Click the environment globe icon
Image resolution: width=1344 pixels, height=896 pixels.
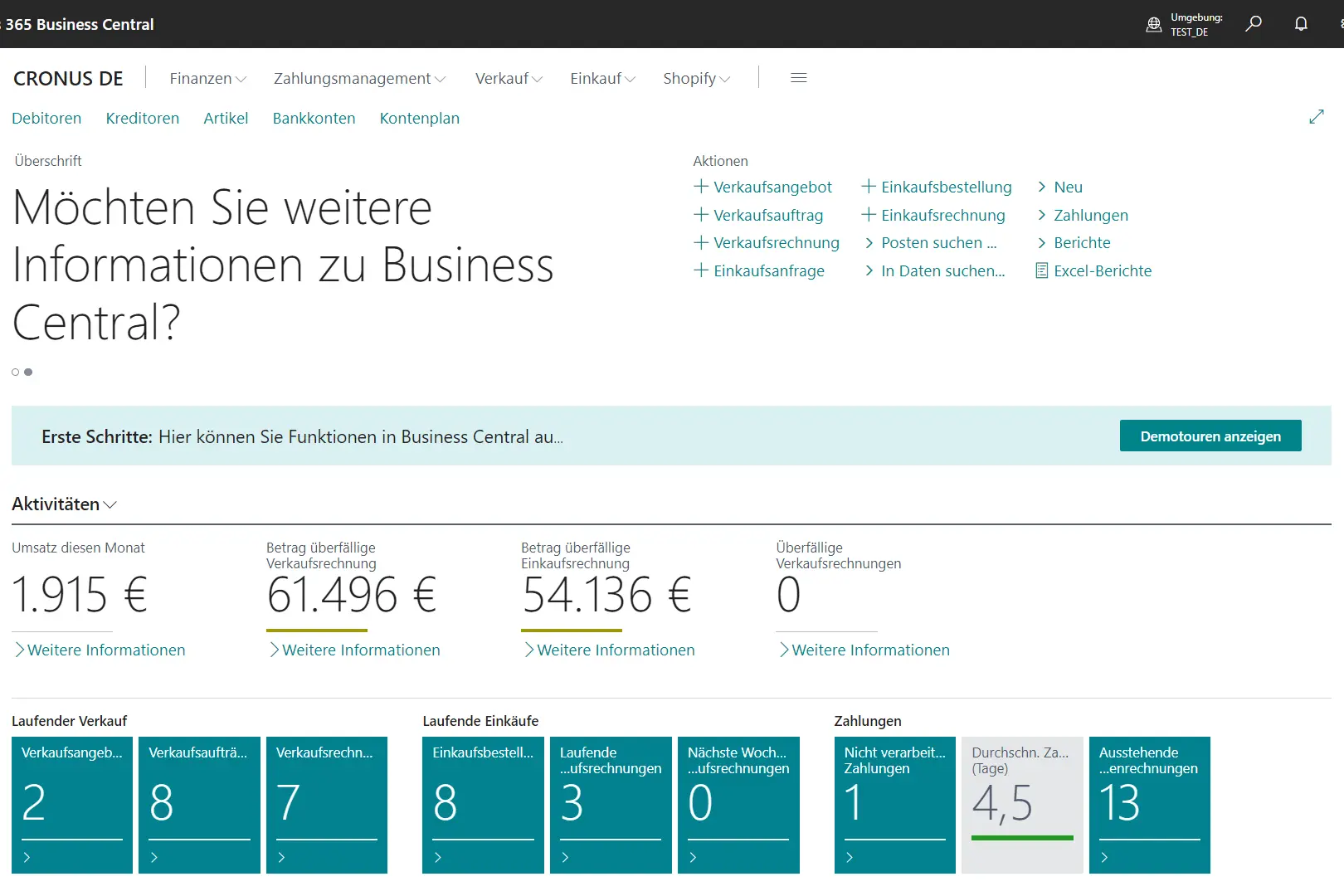[x=1153, y=24]
